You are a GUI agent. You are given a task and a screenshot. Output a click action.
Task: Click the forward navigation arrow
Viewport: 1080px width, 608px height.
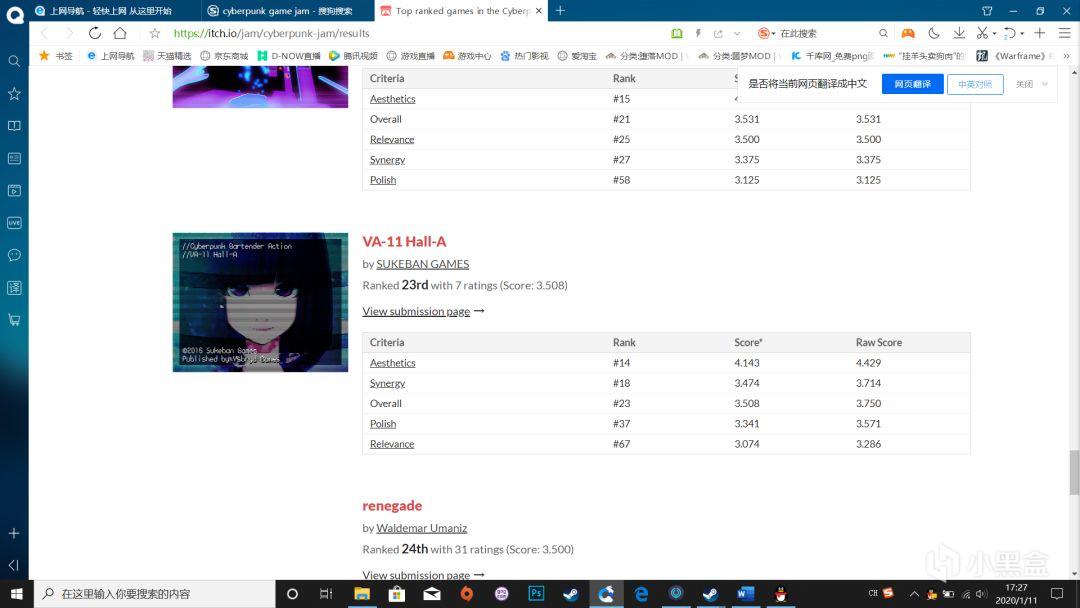(x=69, y=33)
